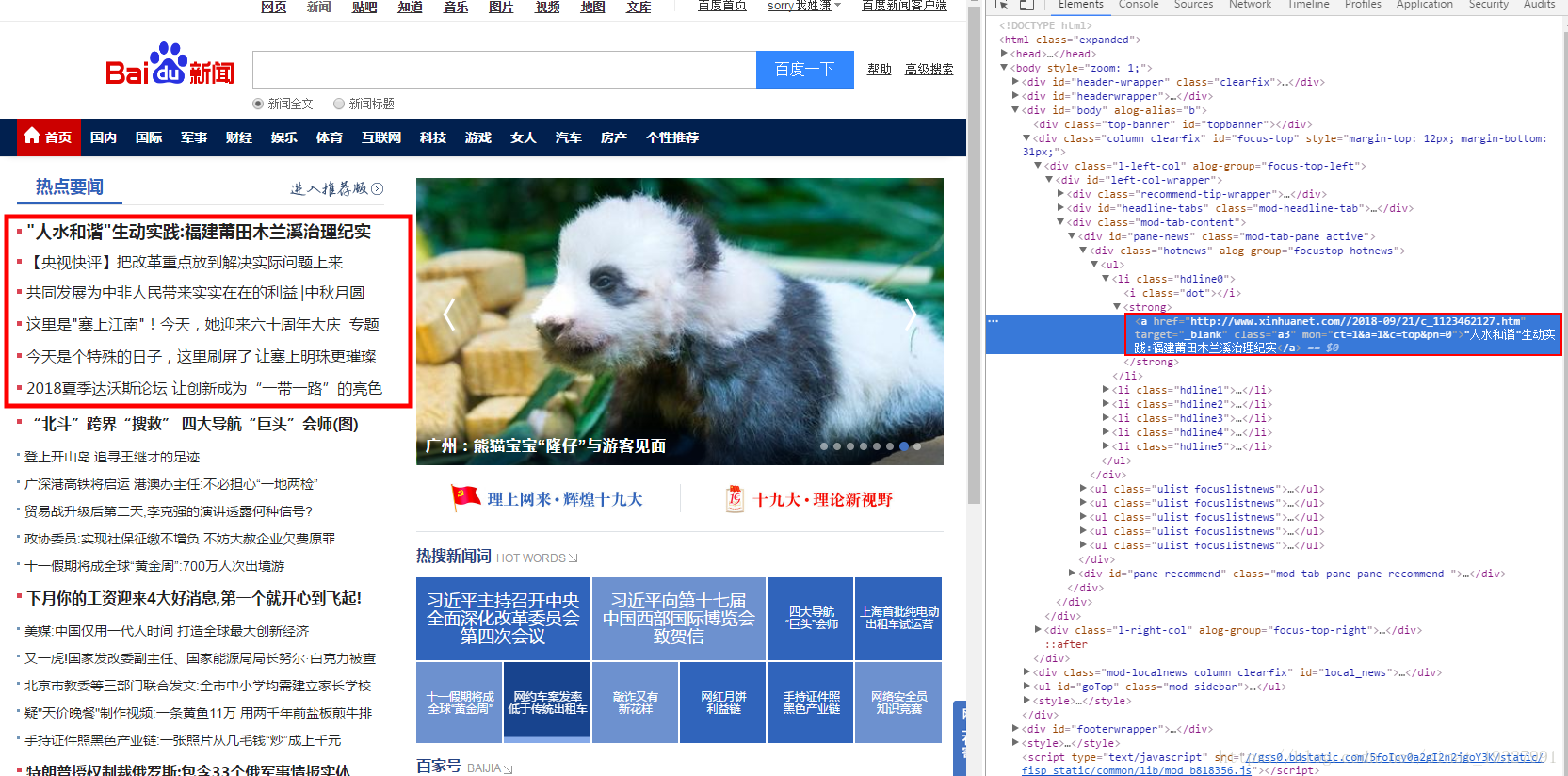Expand the mod-localnews div node
1568x776 pixels.
tap(1026, 672)
